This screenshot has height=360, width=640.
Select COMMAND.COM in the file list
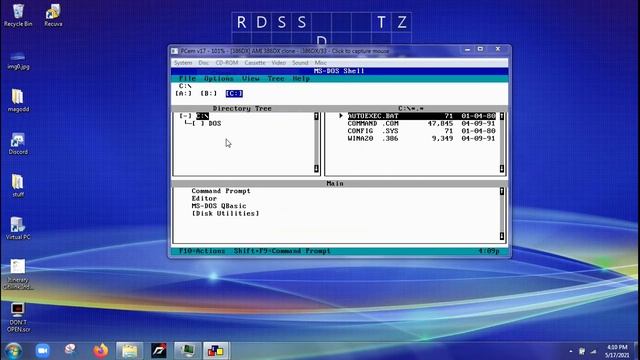coord(422,123)
